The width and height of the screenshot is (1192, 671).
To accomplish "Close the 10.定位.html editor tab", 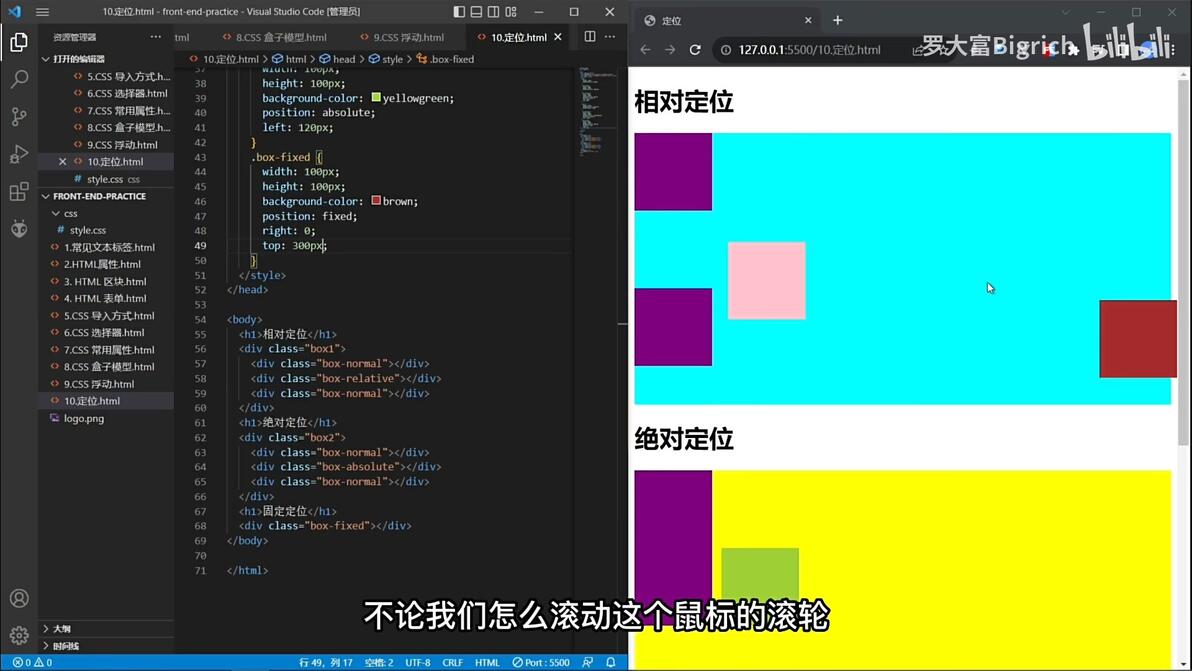I will click(558, 36).
